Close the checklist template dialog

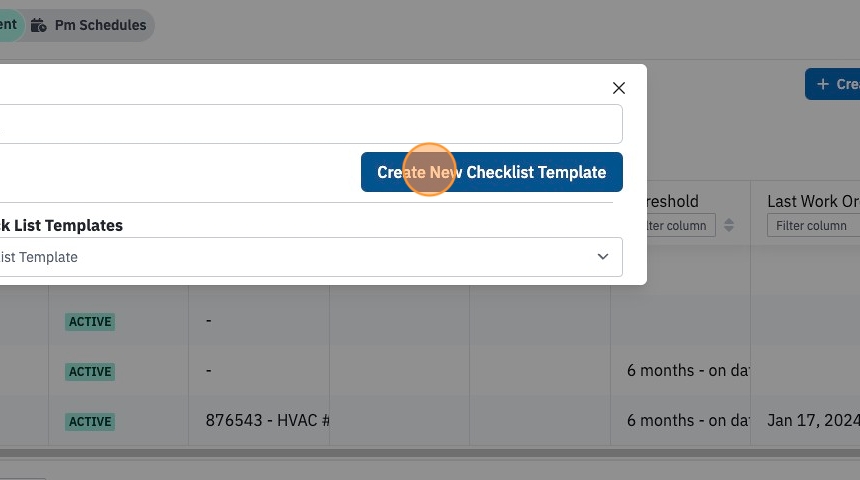coord(619,88)
